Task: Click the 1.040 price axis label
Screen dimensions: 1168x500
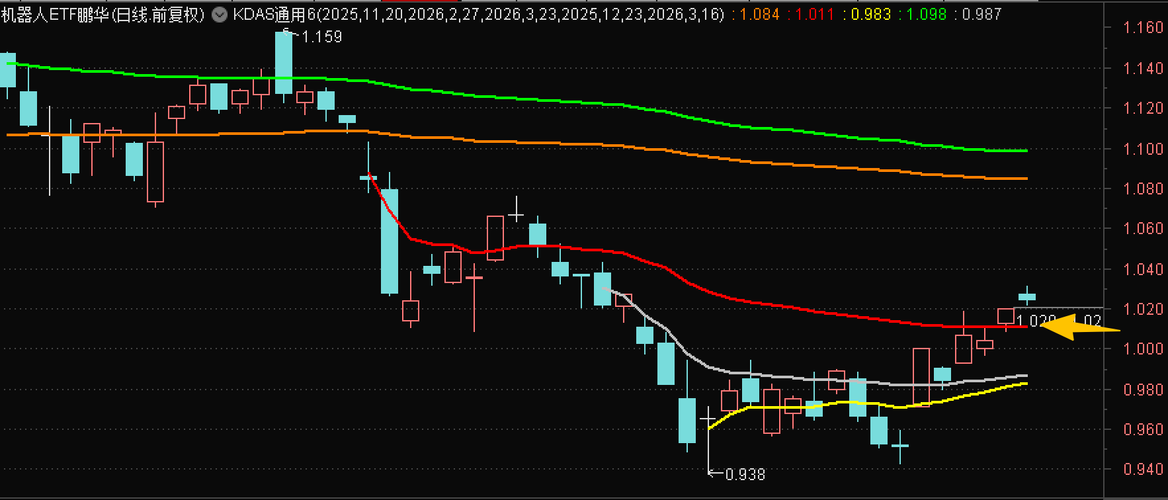Action: (1142, 269)
